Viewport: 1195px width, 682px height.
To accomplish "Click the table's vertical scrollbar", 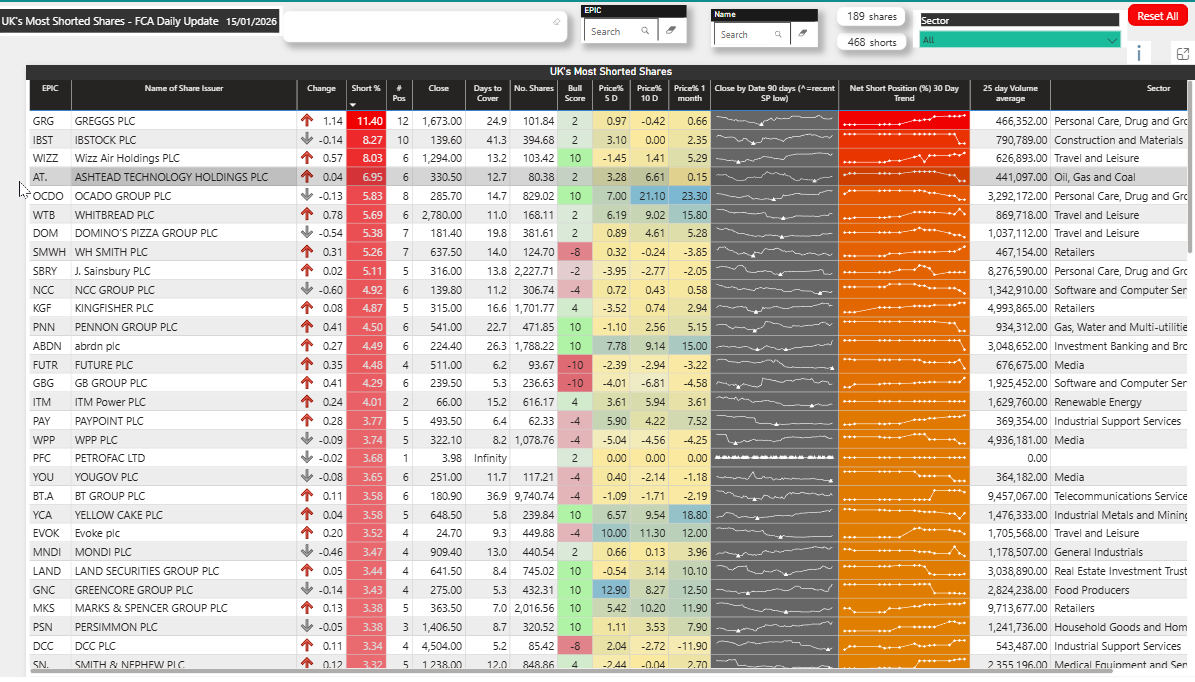I will (x=1190, y=168).
